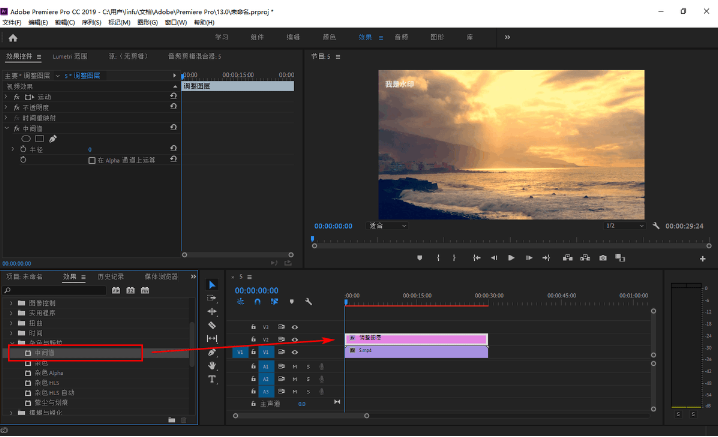Enable the 在 Alpha 通道上运算 checkbox
The width and height of the screenshot is (718, 437).
[92, 159]
